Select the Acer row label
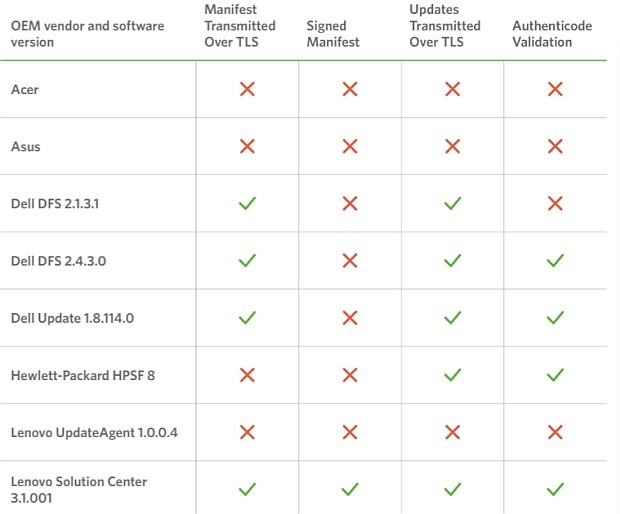 click(x=25, y=89)
